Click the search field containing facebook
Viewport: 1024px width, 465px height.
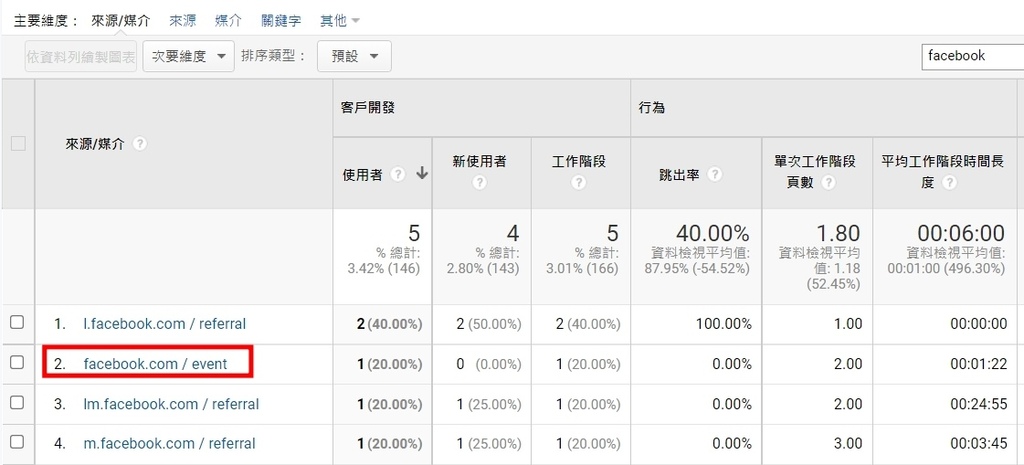tap(972, 56)
